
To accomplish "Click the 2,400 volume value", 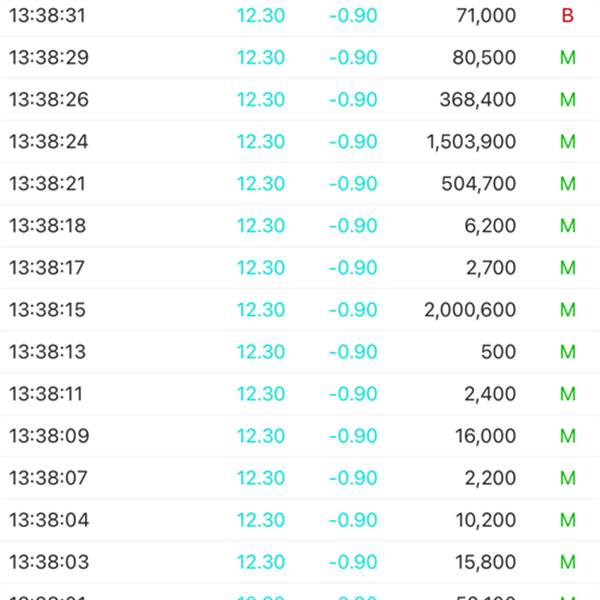I will click(x=491, y=394).
